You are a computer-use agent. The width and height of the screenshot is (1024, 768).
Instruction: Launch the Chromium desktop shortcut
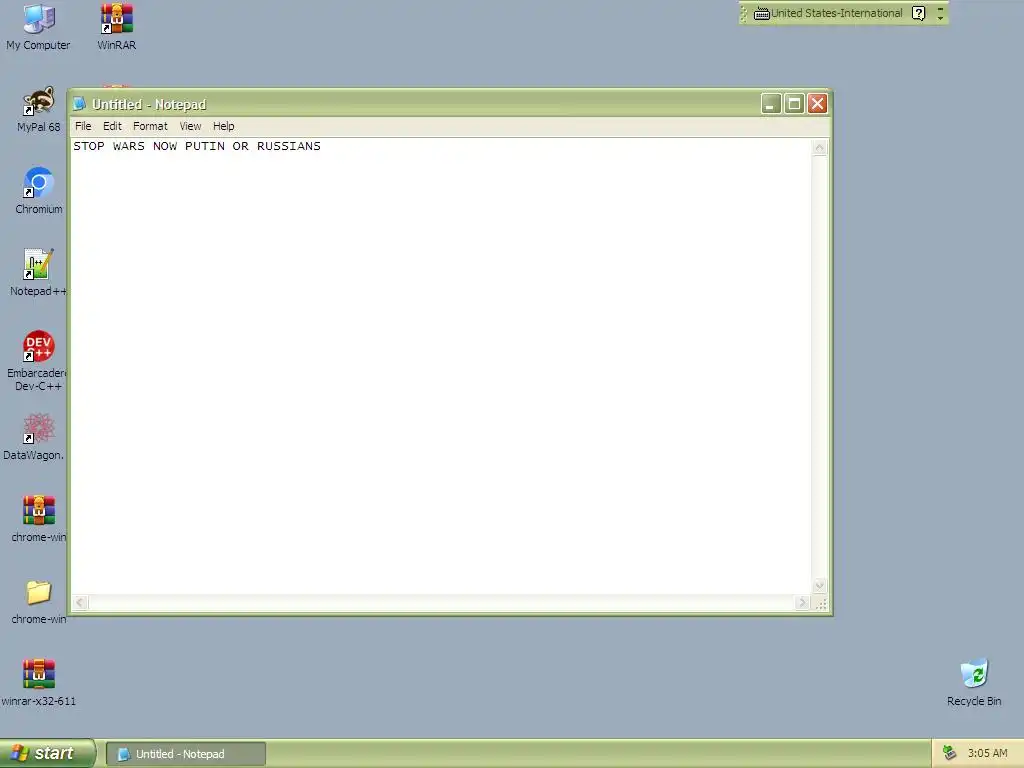(x=39, y=191)
